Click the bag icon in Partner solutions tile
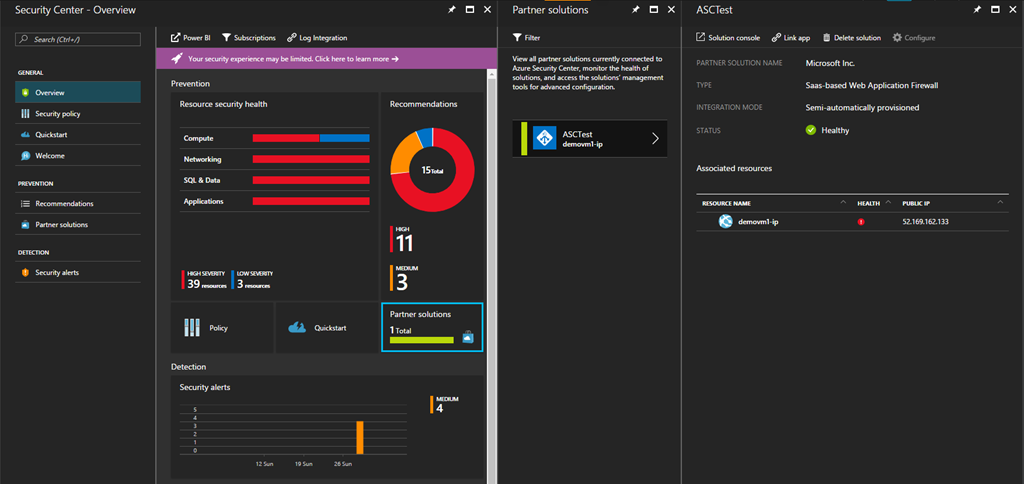The image size is (1024, 484). [467, 337]
